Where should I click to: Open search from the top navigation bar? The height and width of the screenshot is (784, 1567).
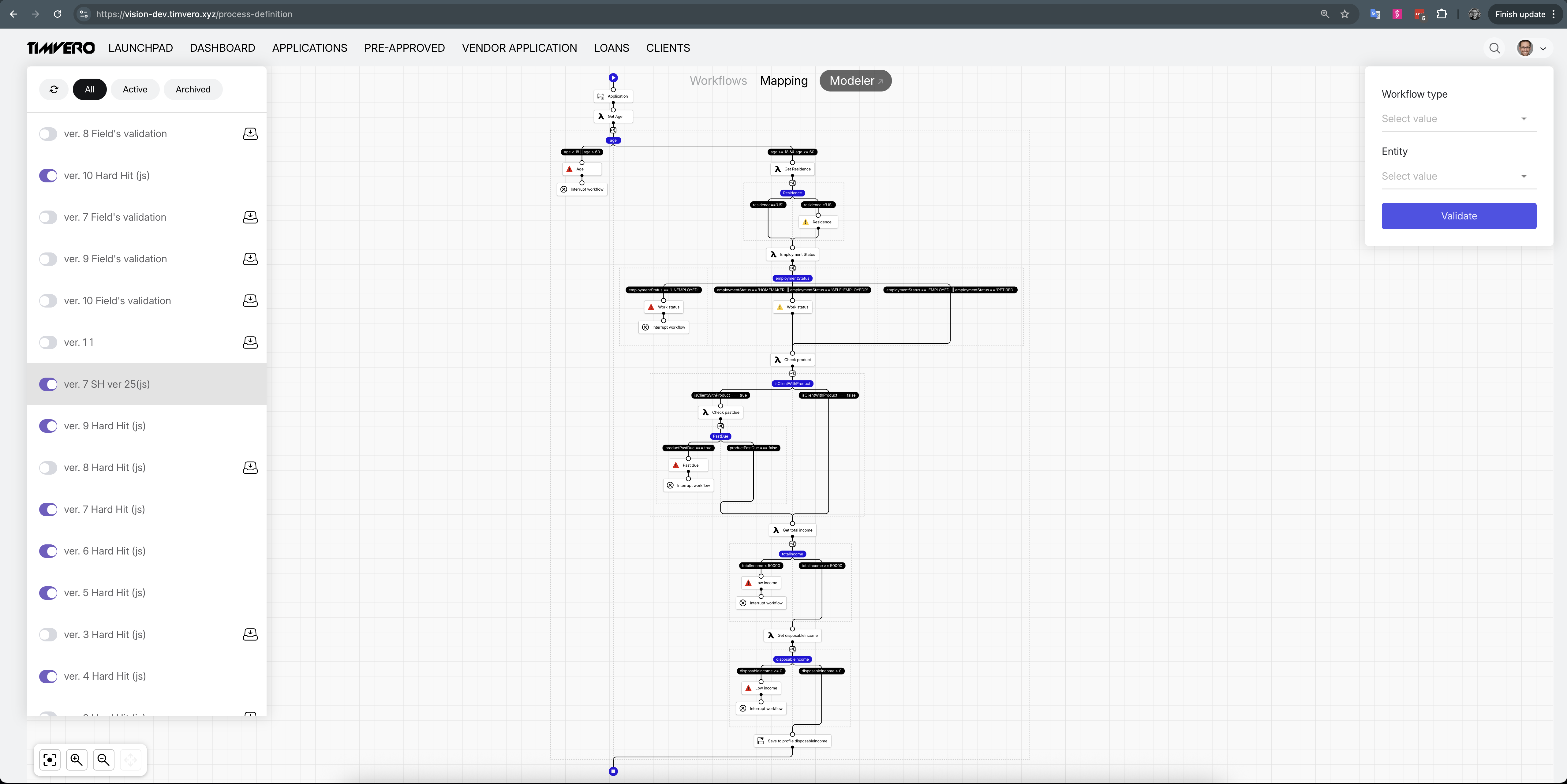(1494, 48)
